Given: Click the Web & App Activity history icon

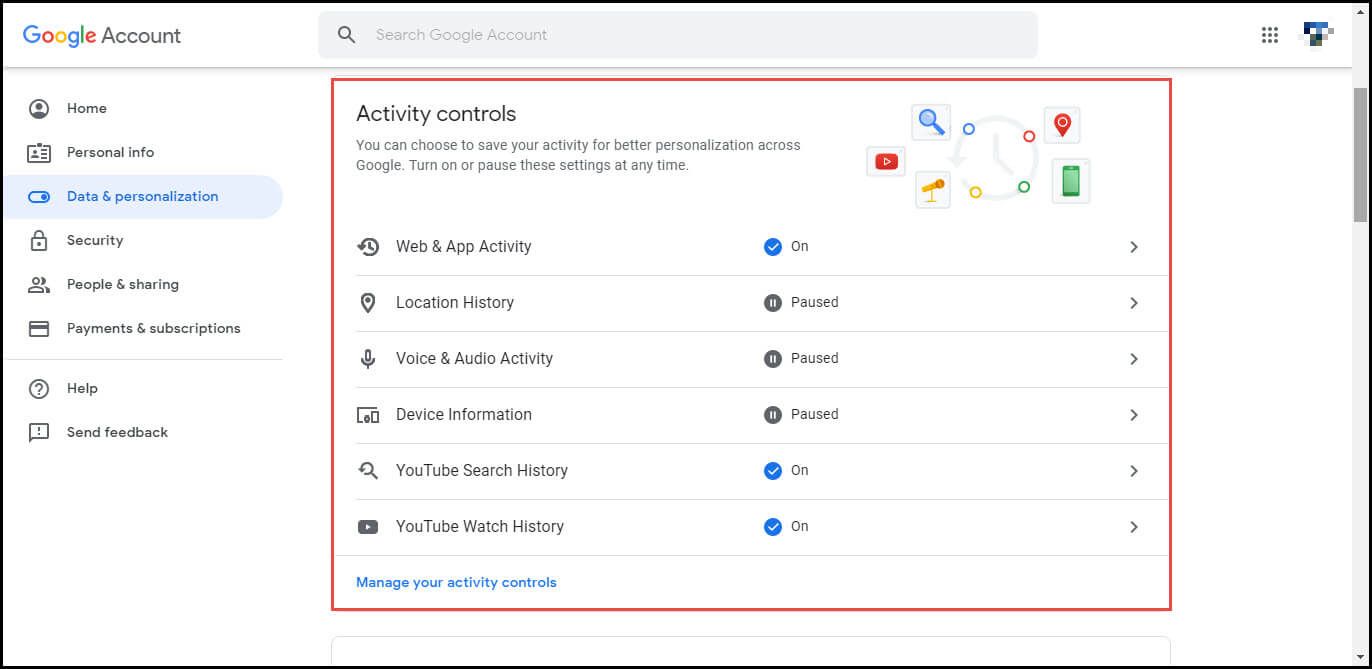Looking at the screenshot, I should 368,246.
